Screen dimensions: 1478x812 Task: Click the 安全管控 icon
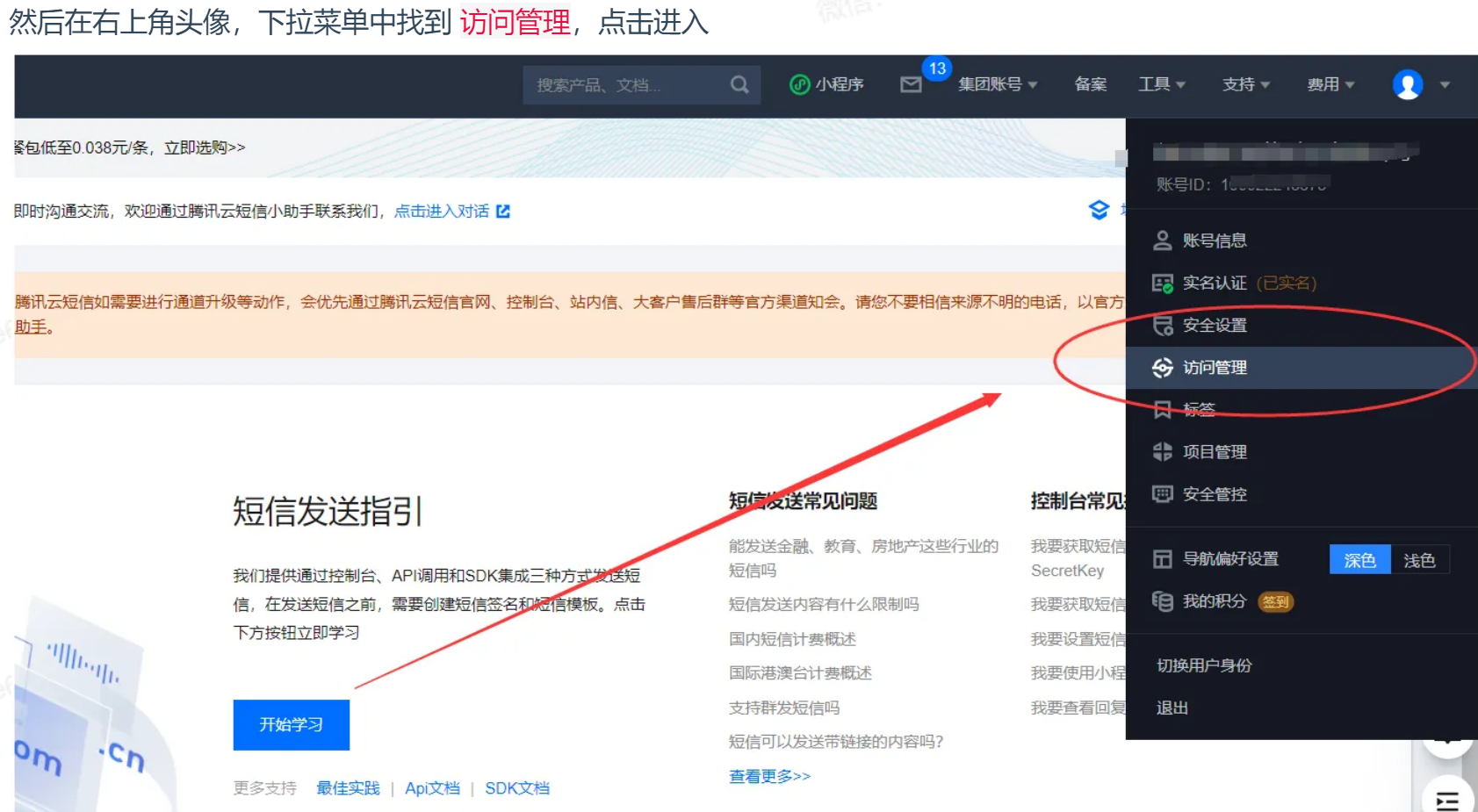[x=1163, y=494]
